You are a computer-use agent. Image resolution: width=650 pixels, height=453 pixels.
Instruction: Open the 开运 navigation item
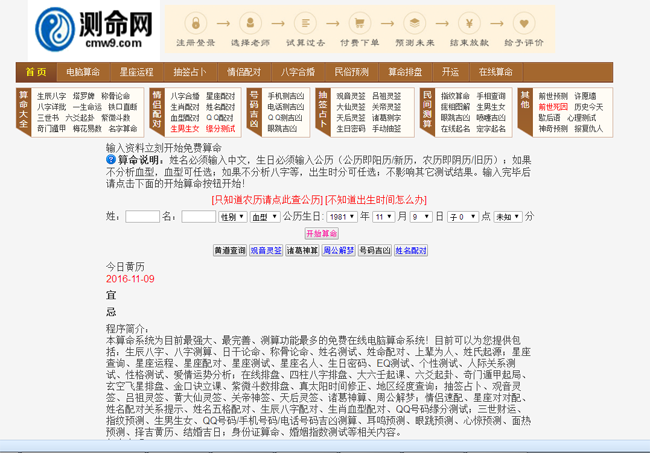coord(450,72)
